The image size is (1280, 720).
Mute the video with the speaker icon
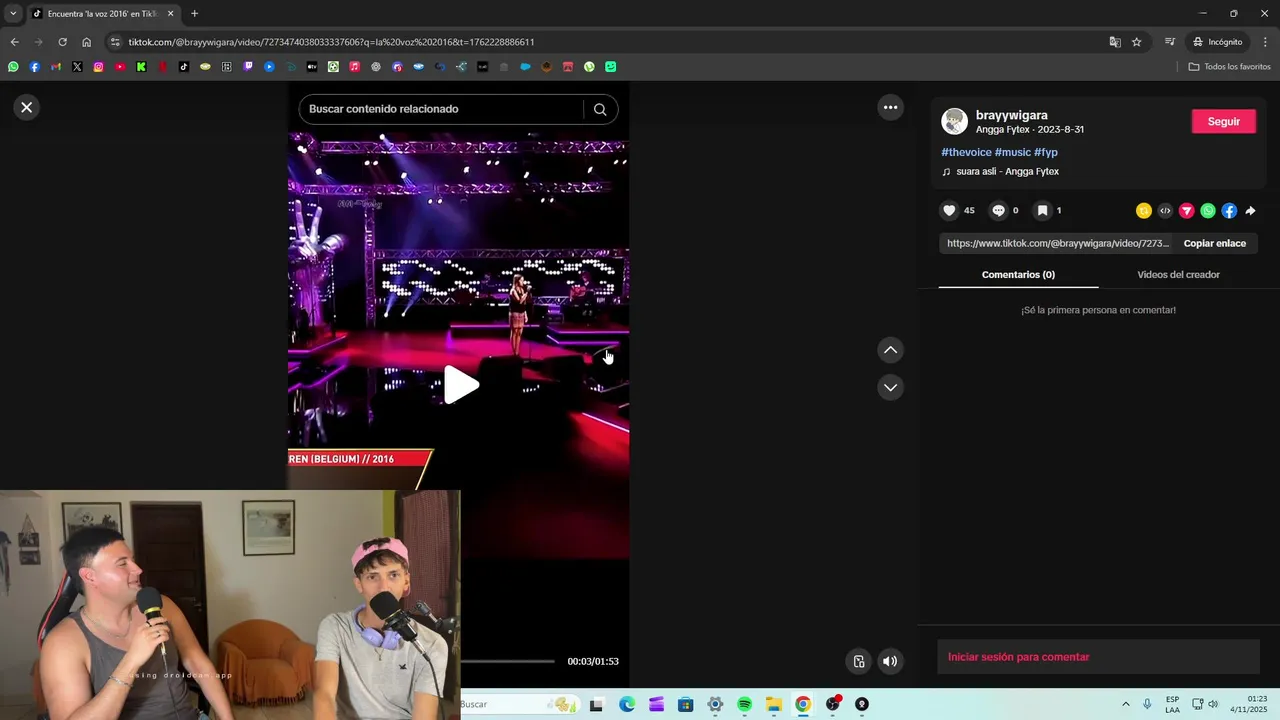coord(889,661)
